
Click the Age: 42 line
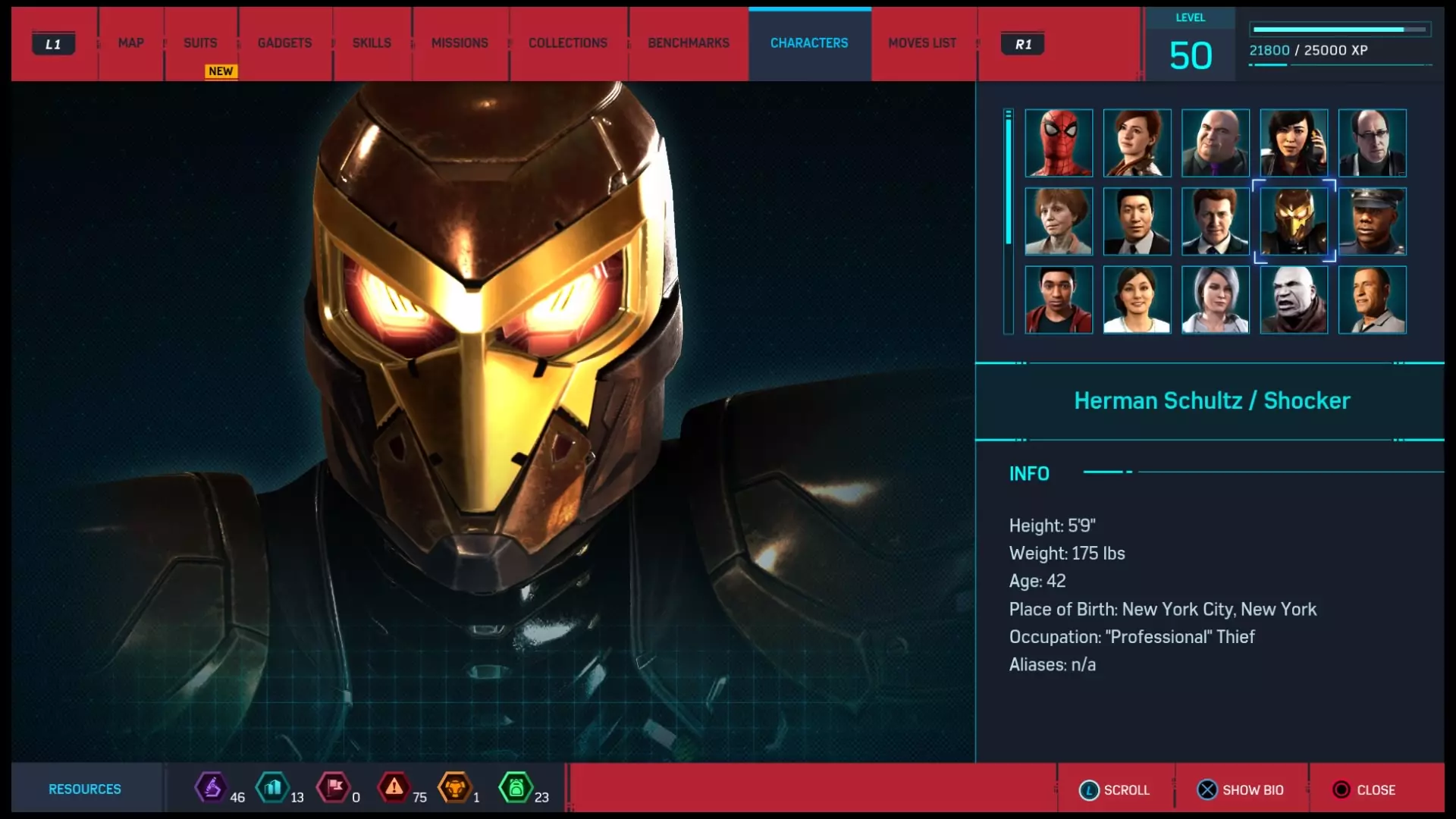[x=1037, y=581]
